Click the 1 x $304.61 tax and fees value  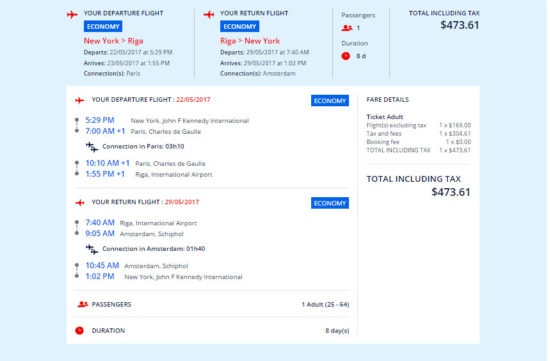pos(455,134)
